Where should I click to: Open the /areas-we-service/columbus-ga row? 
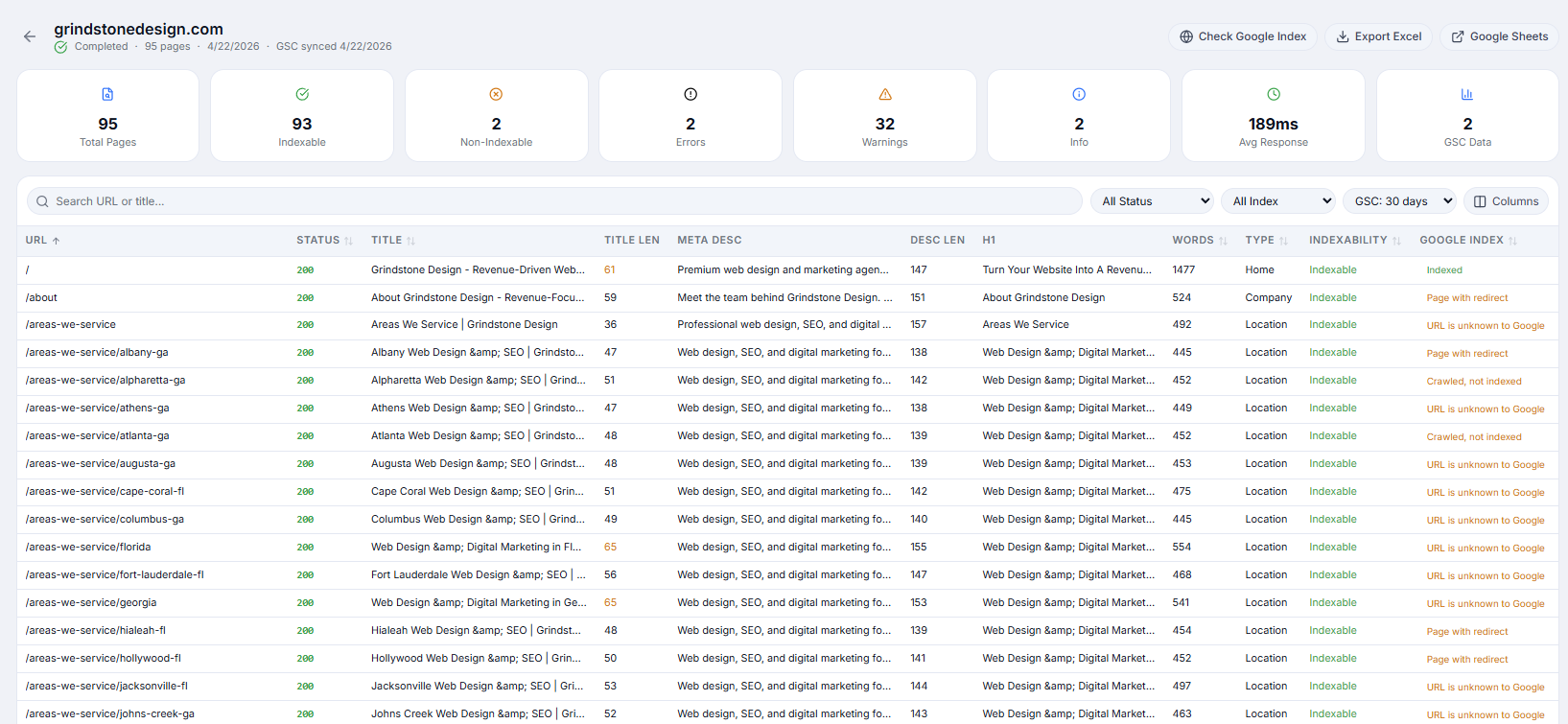[x=787, y=520]
